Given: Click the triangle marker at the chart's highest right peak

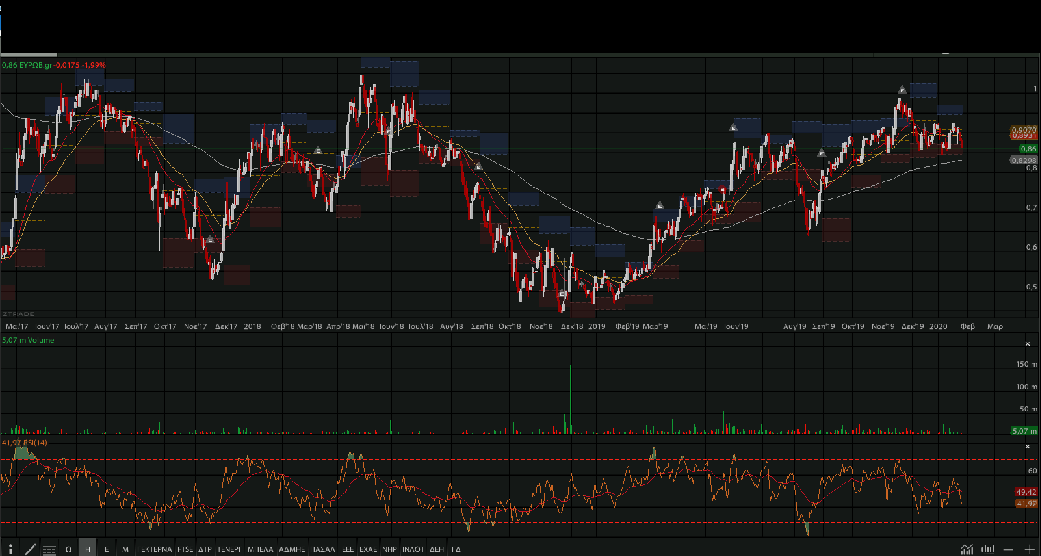Looking at the screenshot, I should (x=902, y=91).
